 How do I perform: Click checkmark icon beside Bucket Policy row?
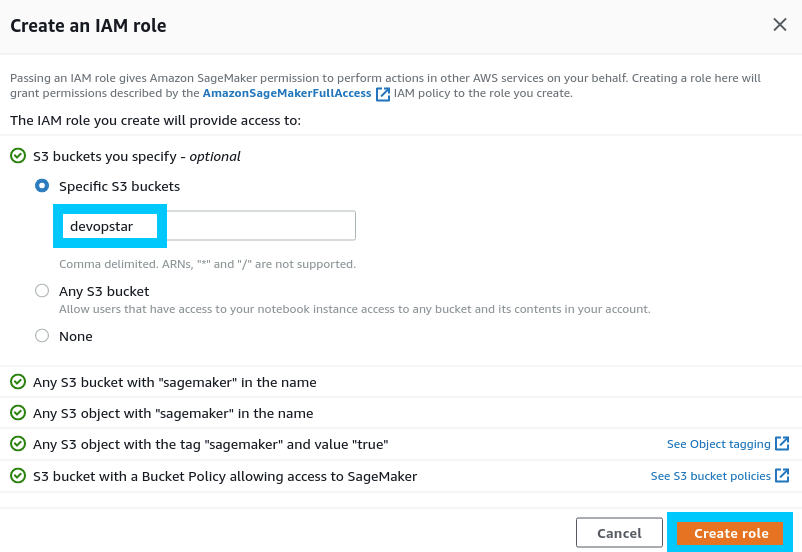tap(17, 476)
